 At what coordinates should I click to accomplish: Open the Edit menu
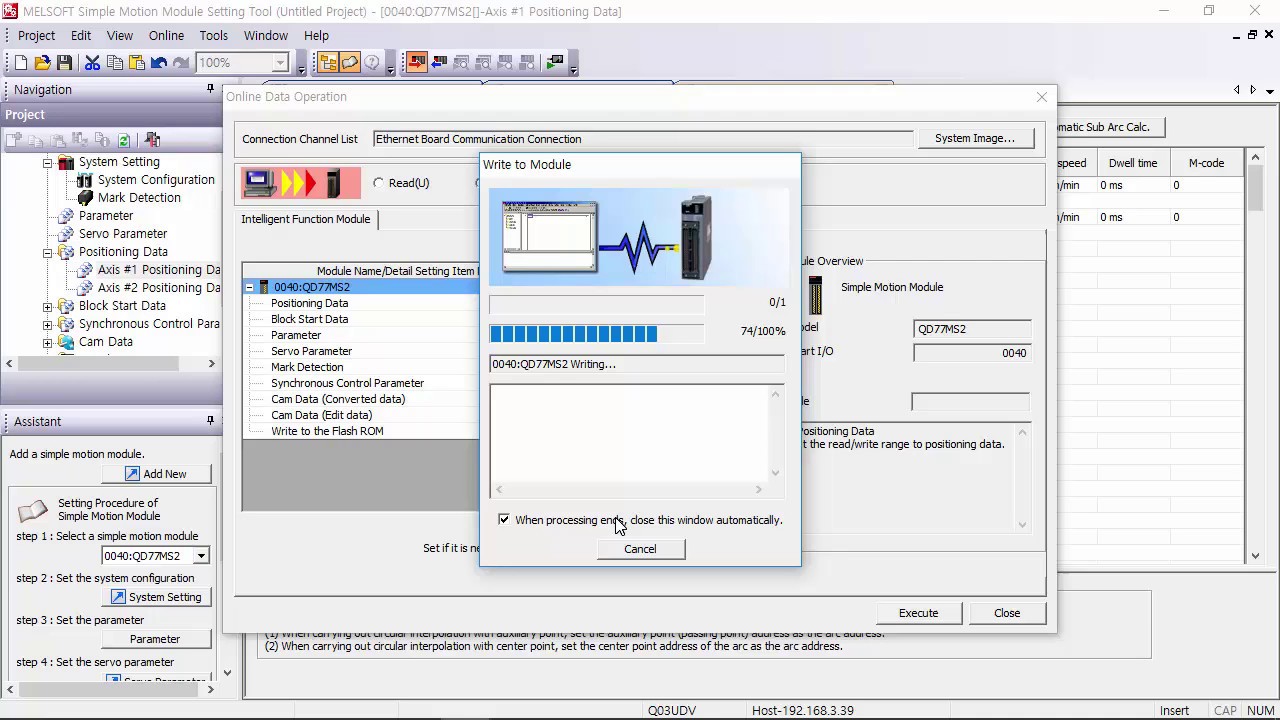(x=81, y=35)
